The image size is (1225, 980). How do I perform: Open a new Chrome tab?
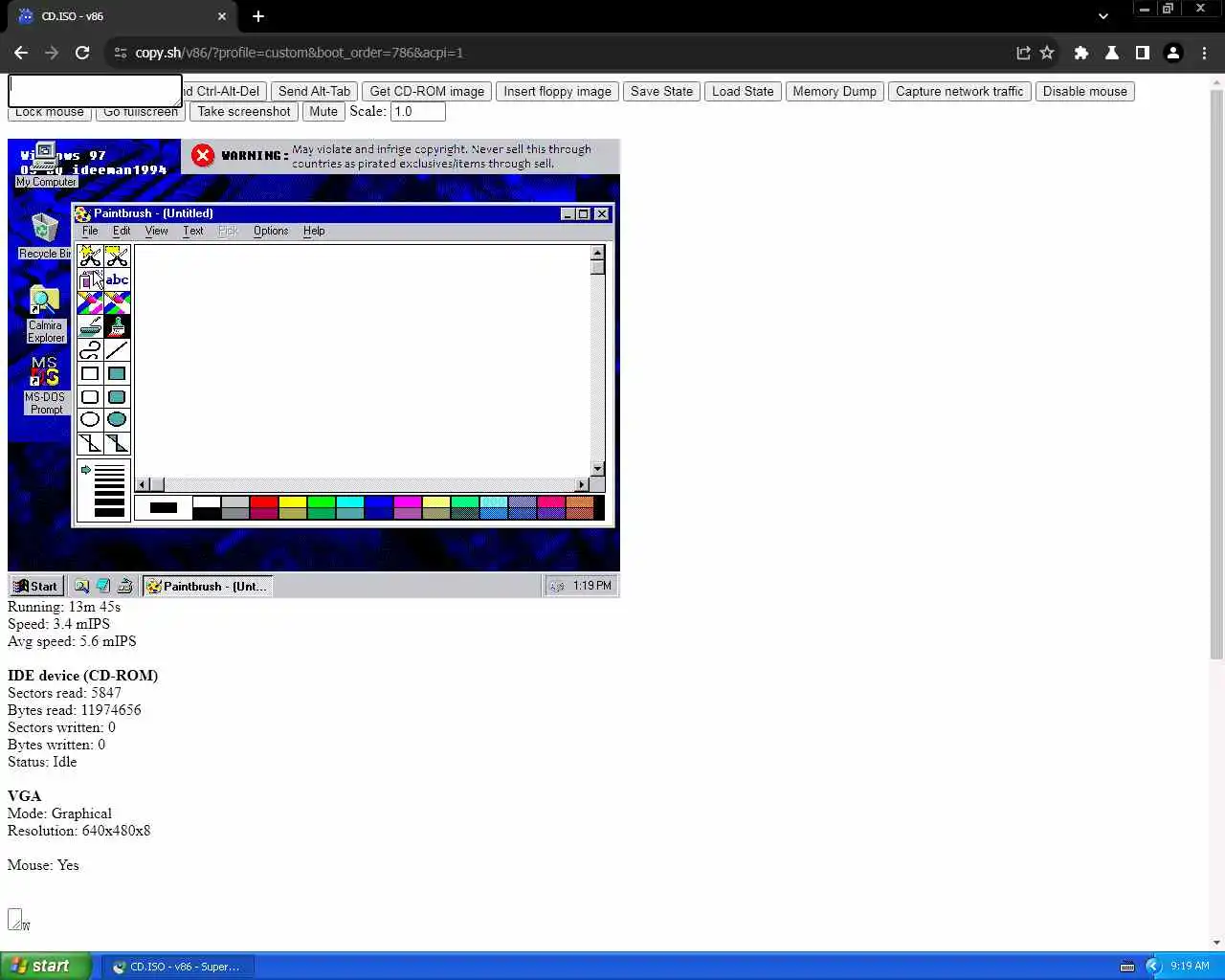[258, 16]
